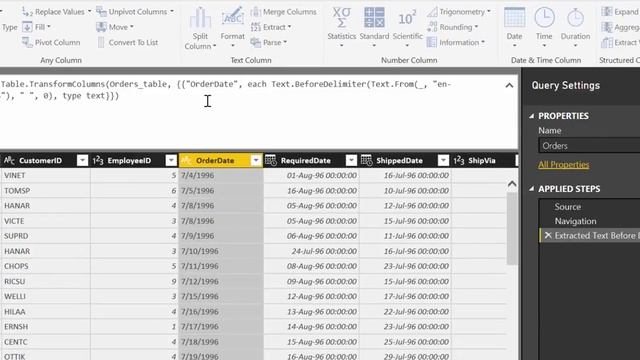Click ShippedDate datetime type icon
Image resolution: width=640 pixels, height=360 pixels.
(x=367, y=160)
